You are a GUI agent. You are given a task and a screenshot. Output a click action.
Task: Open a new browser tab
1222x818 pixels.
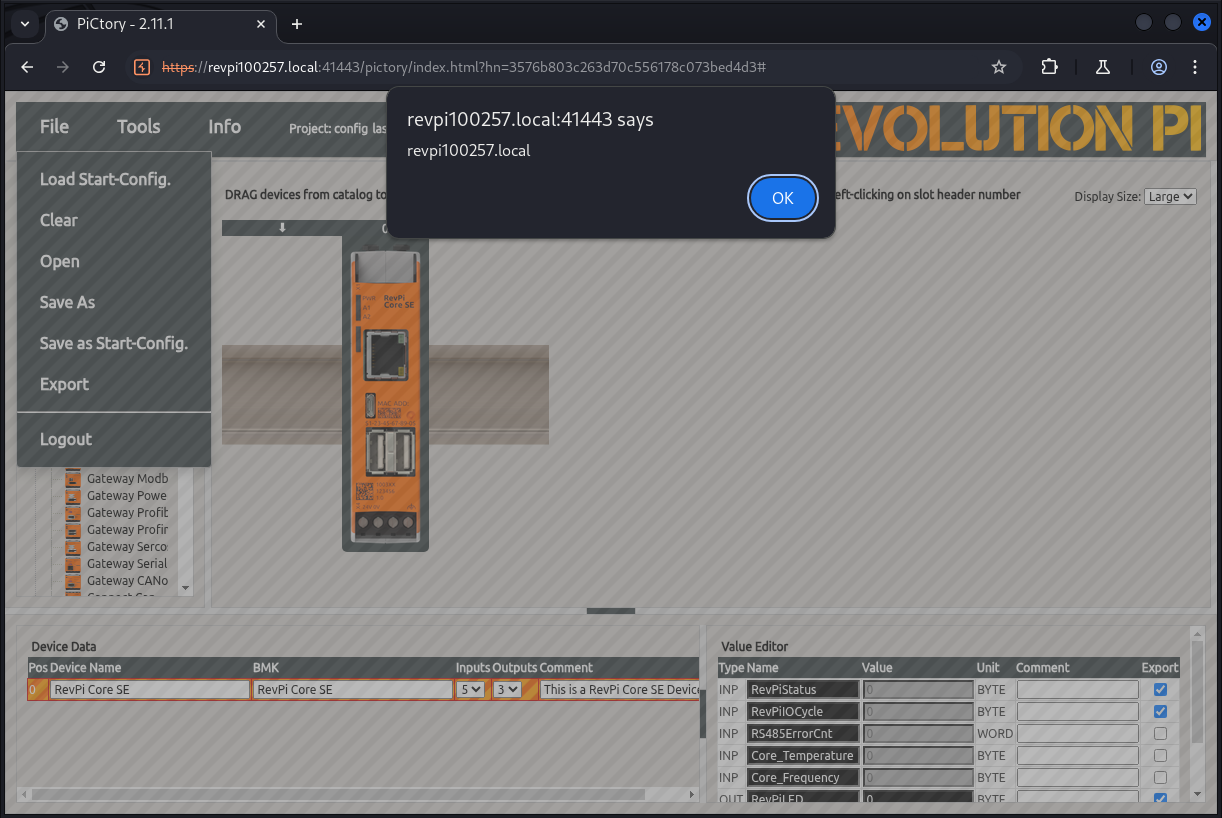coord(296,24)
